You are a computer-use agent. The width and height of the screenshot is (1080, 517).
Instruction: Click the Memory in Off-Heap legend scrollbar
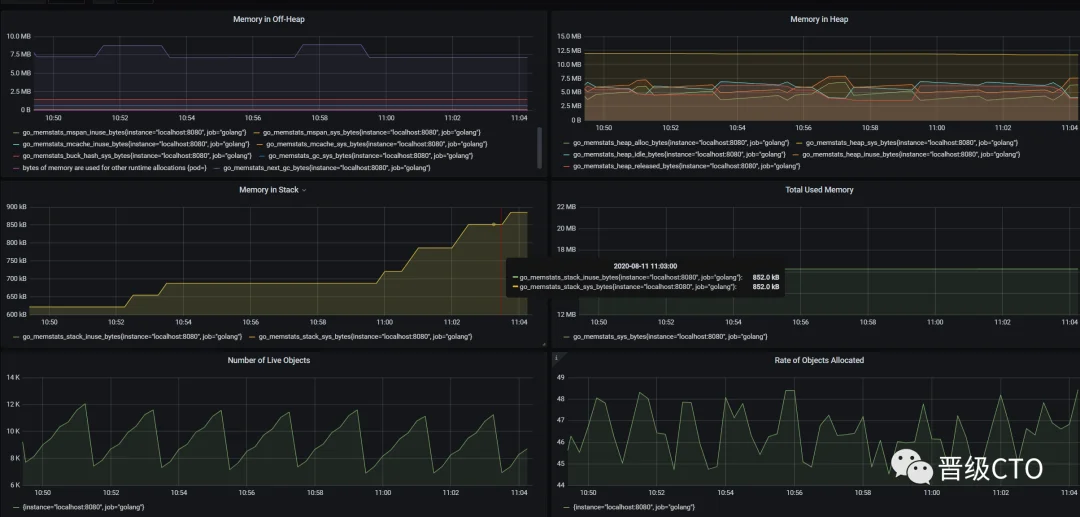(540, 147)
